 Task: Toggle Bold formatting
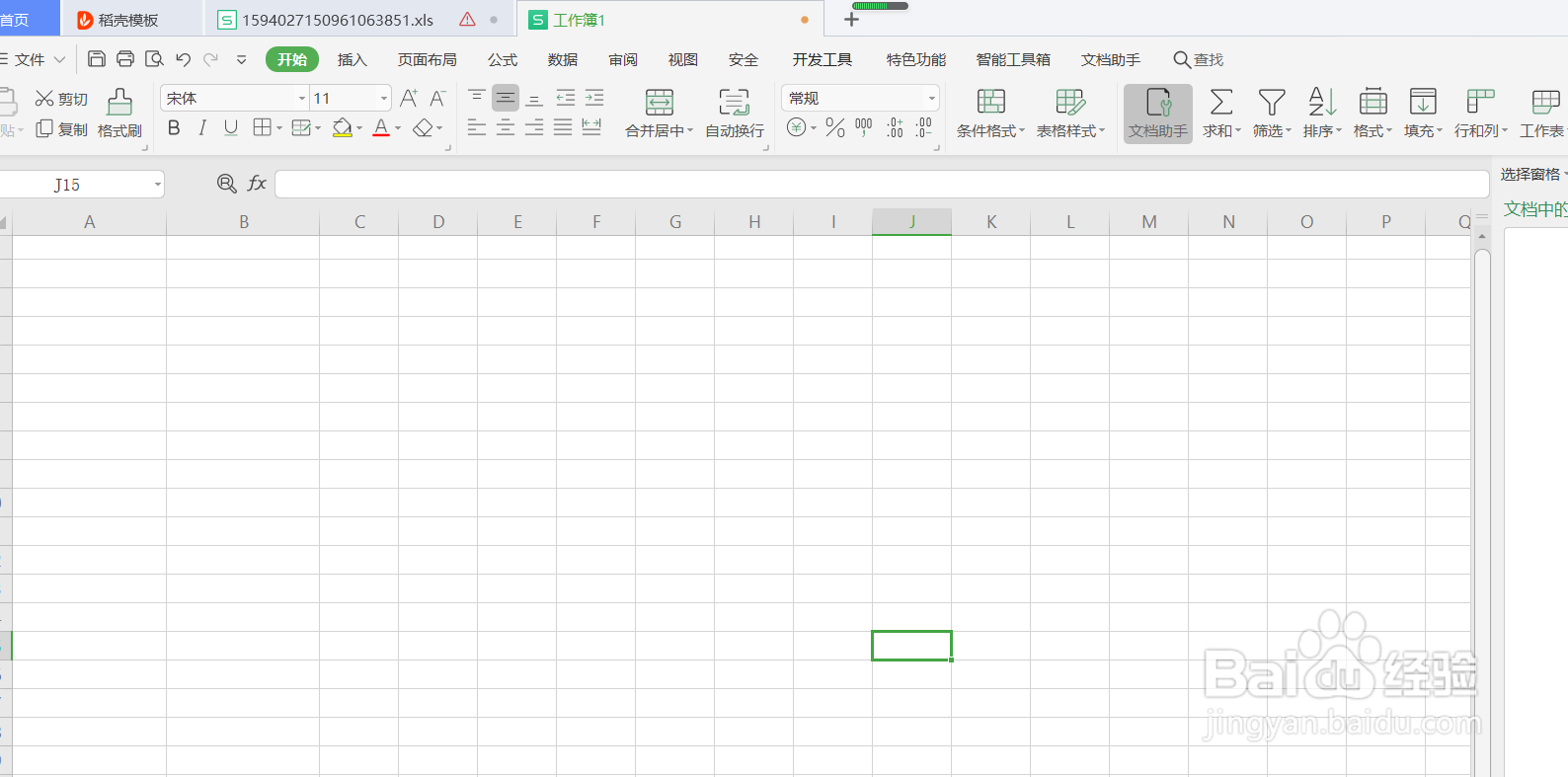pyautogui.click(x=174, y=127)
